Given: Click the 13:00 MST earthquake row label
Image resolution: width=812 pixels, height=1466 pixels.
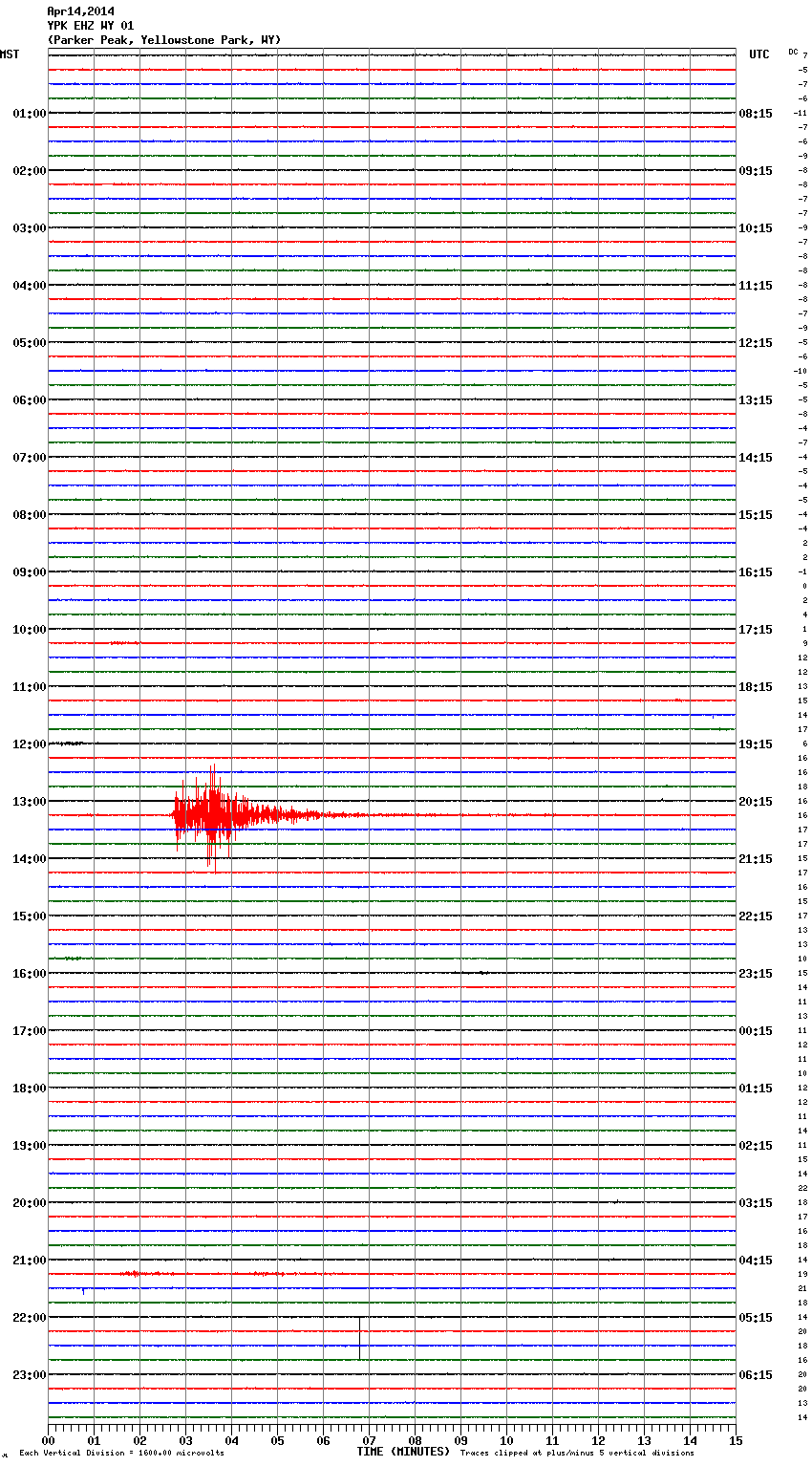Looking at the screenshot, I should coord(29,802).
